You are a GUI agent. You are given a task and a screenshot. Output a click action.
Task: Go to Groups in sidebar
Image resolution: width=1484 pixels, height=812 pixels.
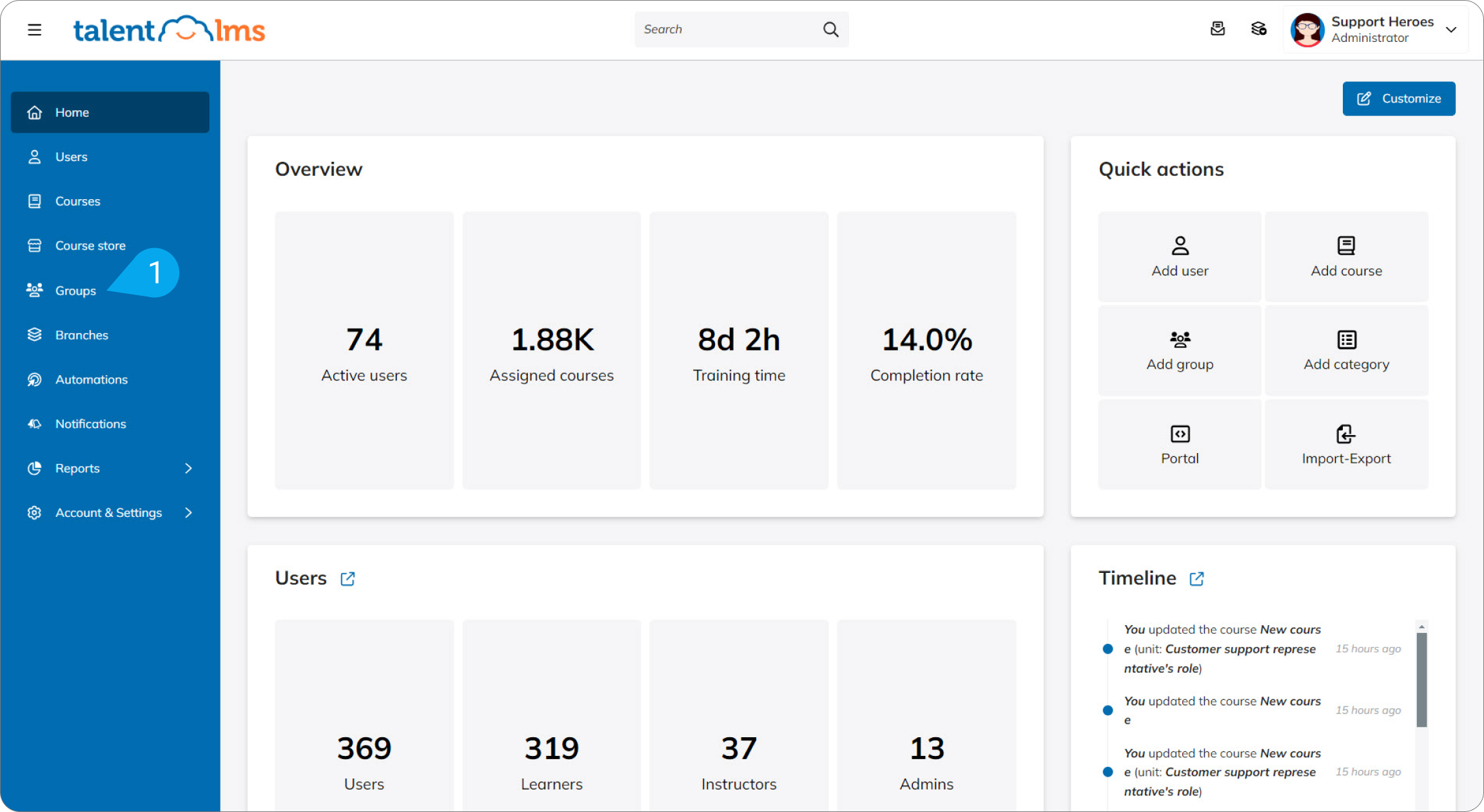click(x=75, y=291)
